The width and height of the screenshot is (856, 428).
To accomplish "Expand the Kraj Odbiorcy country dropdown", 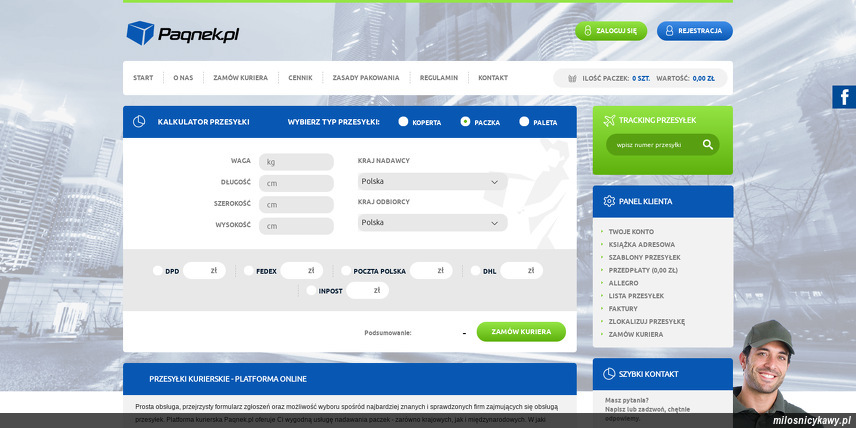I will coord(432,223).
